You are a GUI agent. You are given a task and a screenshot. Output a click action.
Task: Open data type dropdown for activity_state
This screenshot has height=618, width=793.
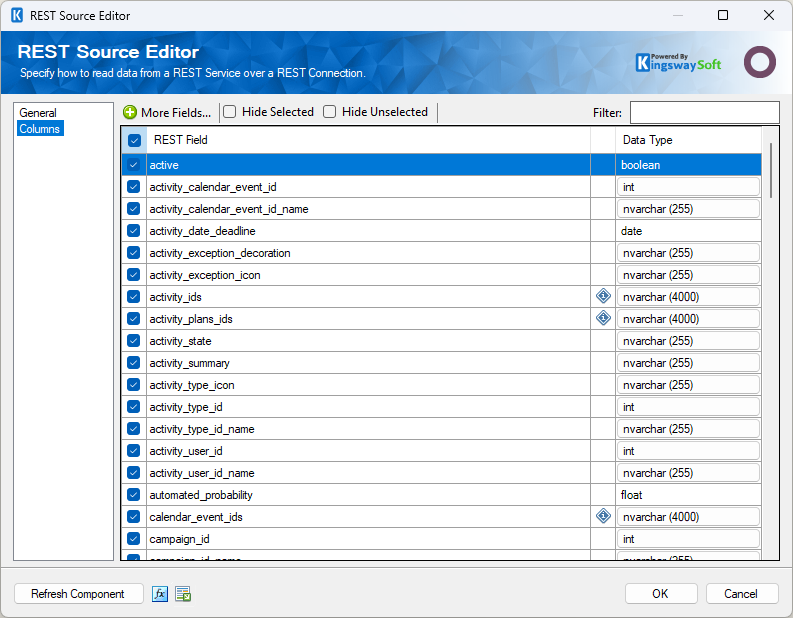point(688,341)
